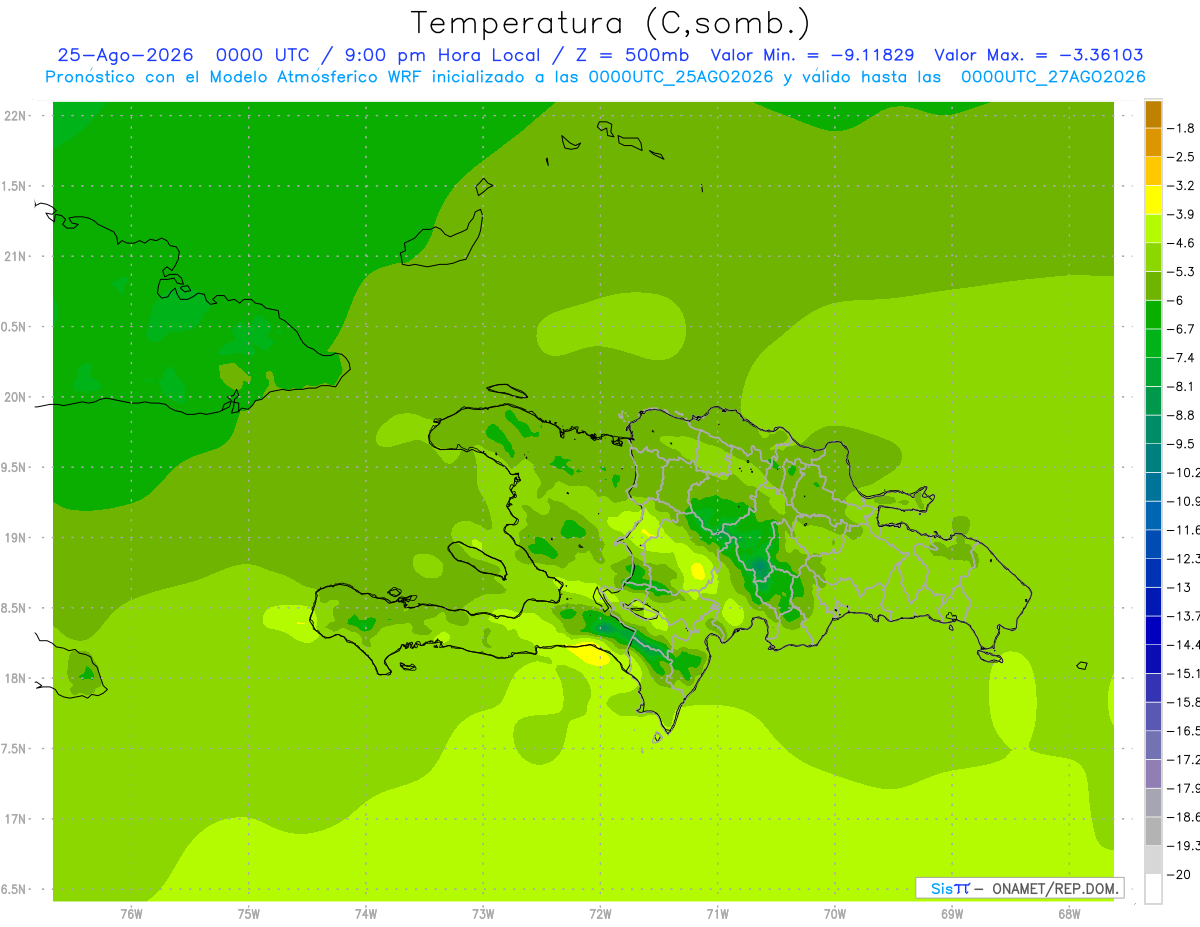The height and width of the screenshot is (927, 1200).
Task: Pick the white swatch below -20 on colorbar
Action: click(1153, 888)
